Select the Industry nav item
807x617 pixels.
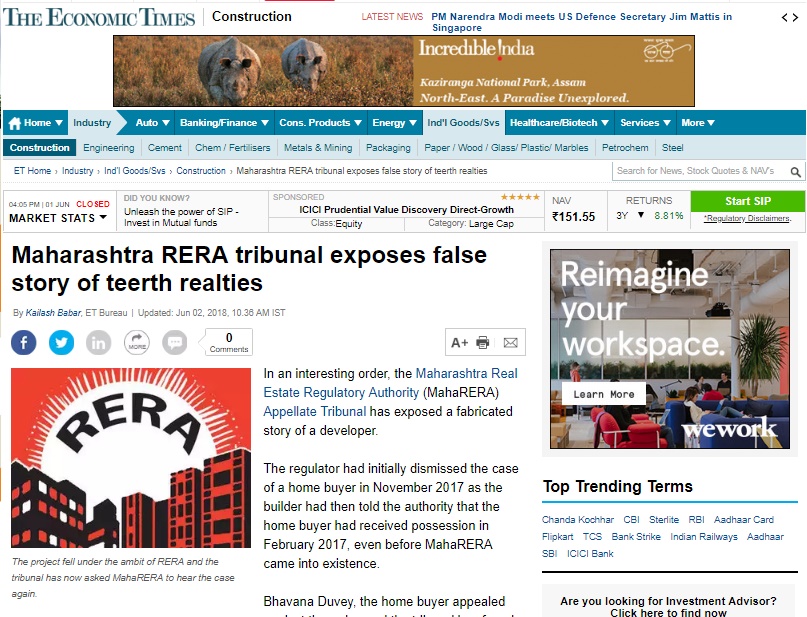click(x=92, y=123)
